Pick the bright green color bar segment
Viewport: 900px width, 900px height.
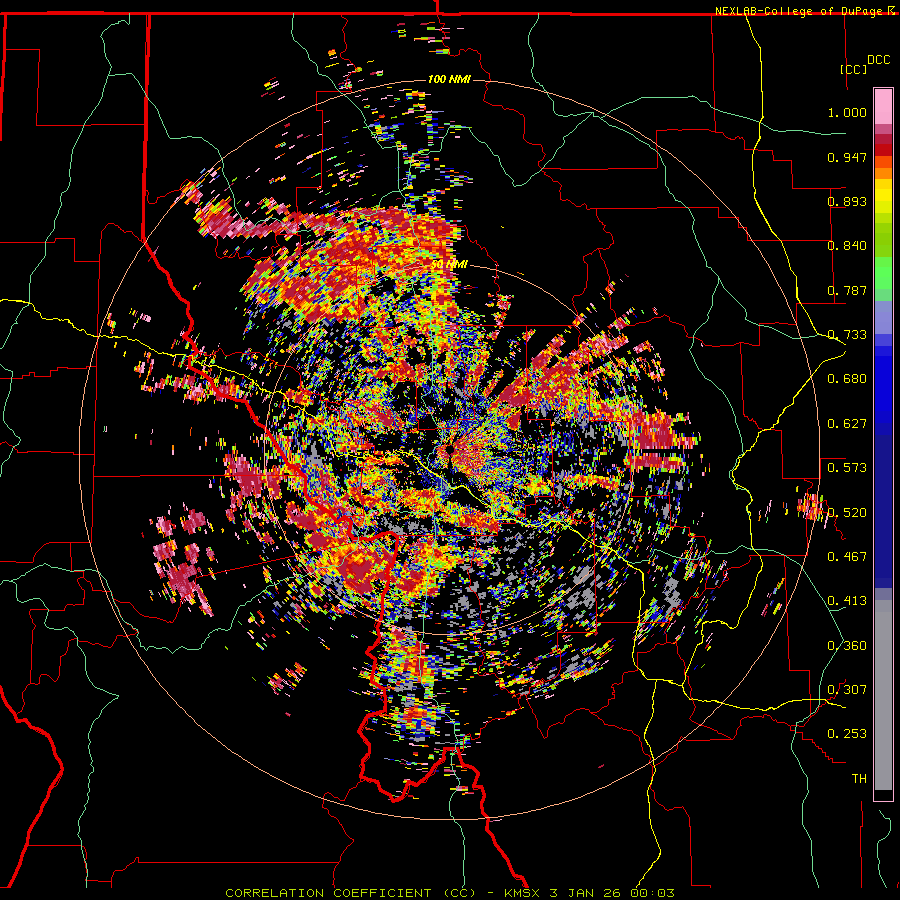(x=883, y=273)
